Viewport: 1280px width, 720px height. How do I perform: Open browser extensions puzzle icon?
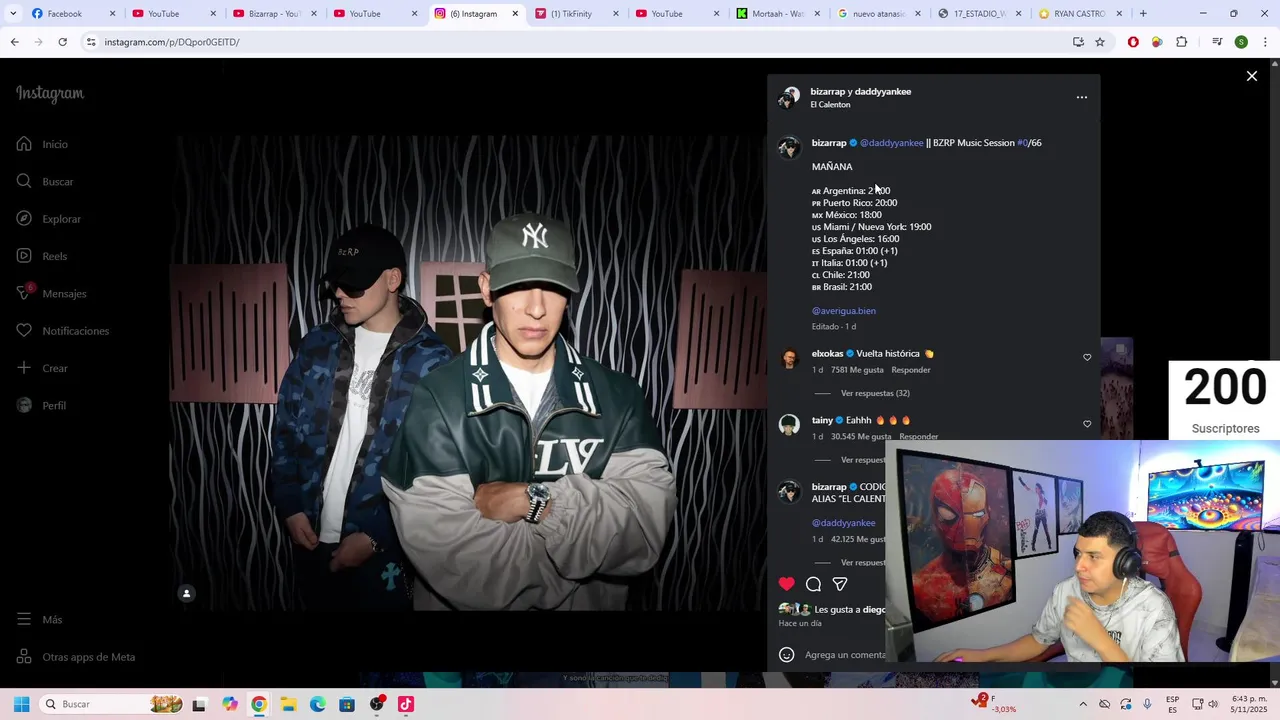pyautogui.click(x=1182, y=42)
